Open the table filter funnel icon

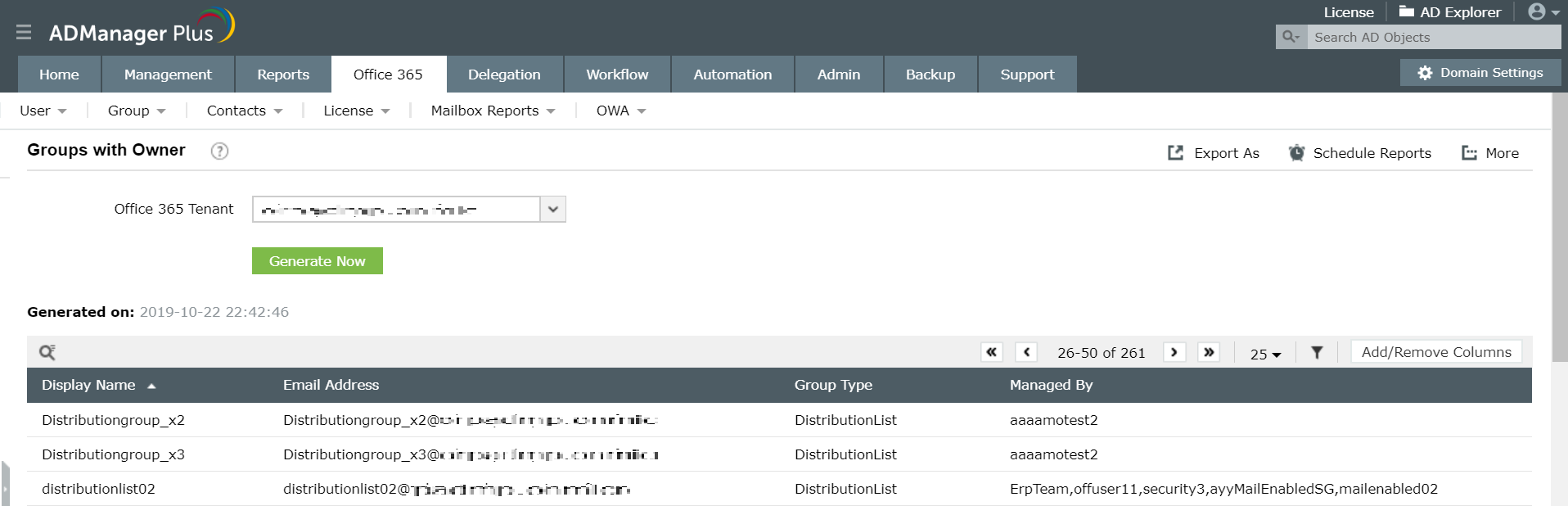coord(1317,352)
